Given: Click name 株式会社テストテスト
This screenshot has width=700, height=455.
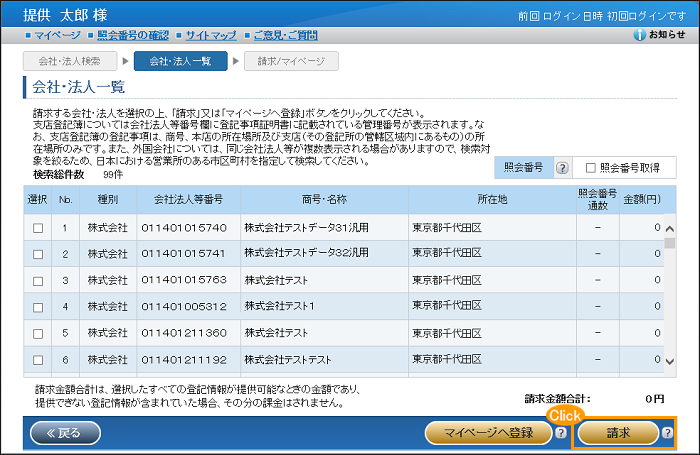Looking at the screenshot, I should coord(288,360).
